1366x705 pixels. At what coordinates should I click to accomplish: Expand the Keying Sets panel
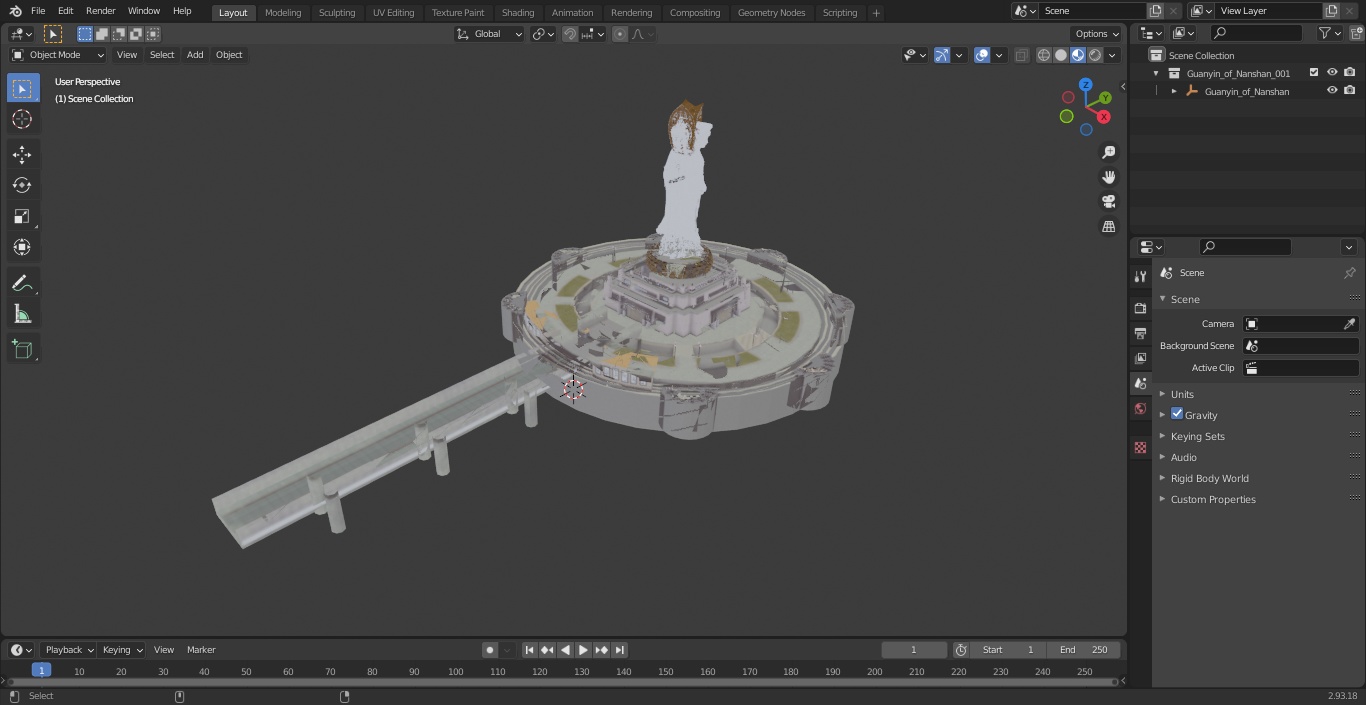[1197, 436]
